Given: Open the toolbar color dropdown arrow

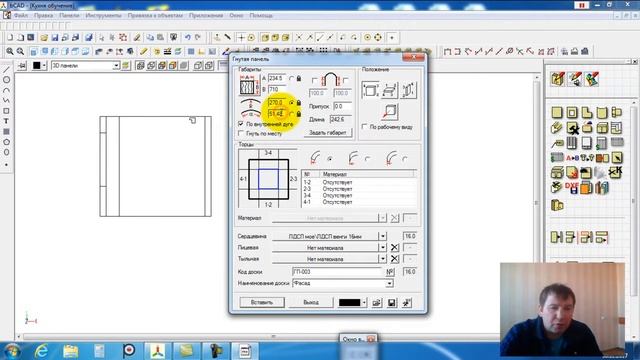Looking at the screenshot, I should [x=44, y=66].
